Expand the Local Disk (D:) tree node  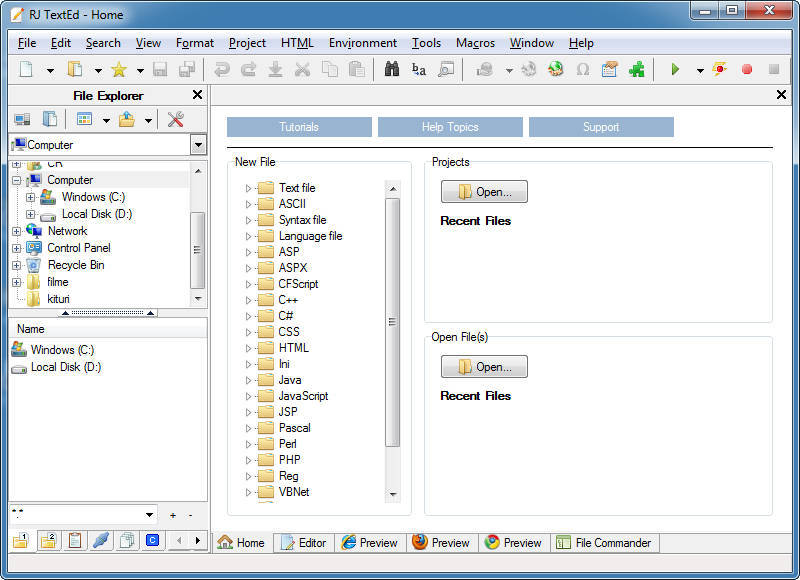(30, 214)
